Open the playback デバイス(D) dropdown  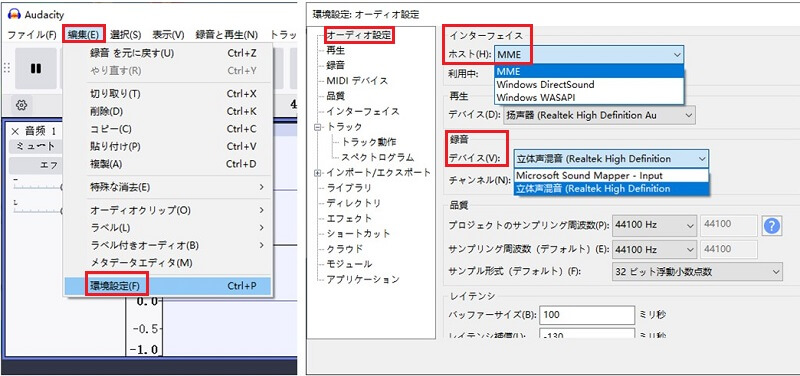coord(599,115)
